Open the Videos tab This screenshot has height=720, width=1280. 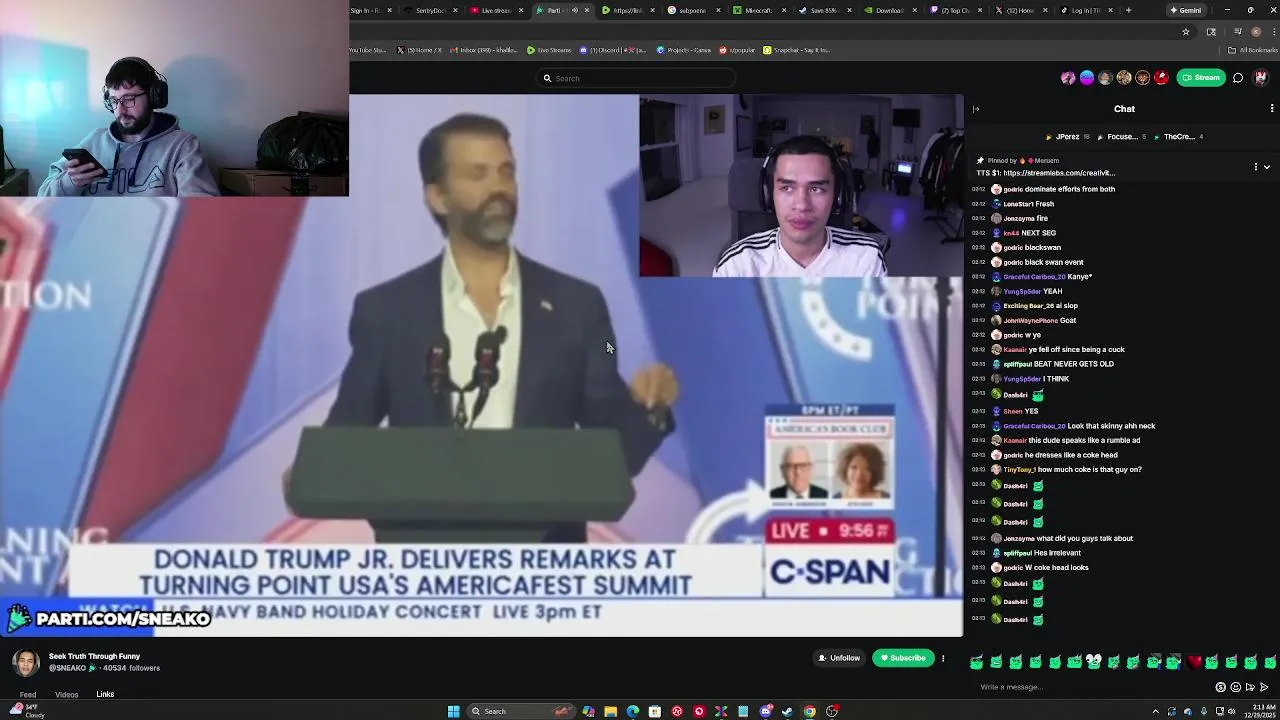(x=66, y=694)
